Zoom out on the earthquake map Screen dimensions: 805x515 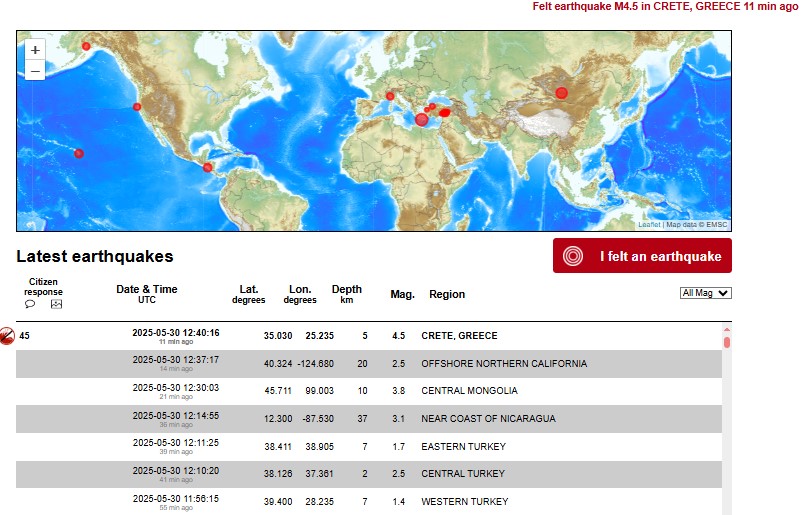coord(35,71)
